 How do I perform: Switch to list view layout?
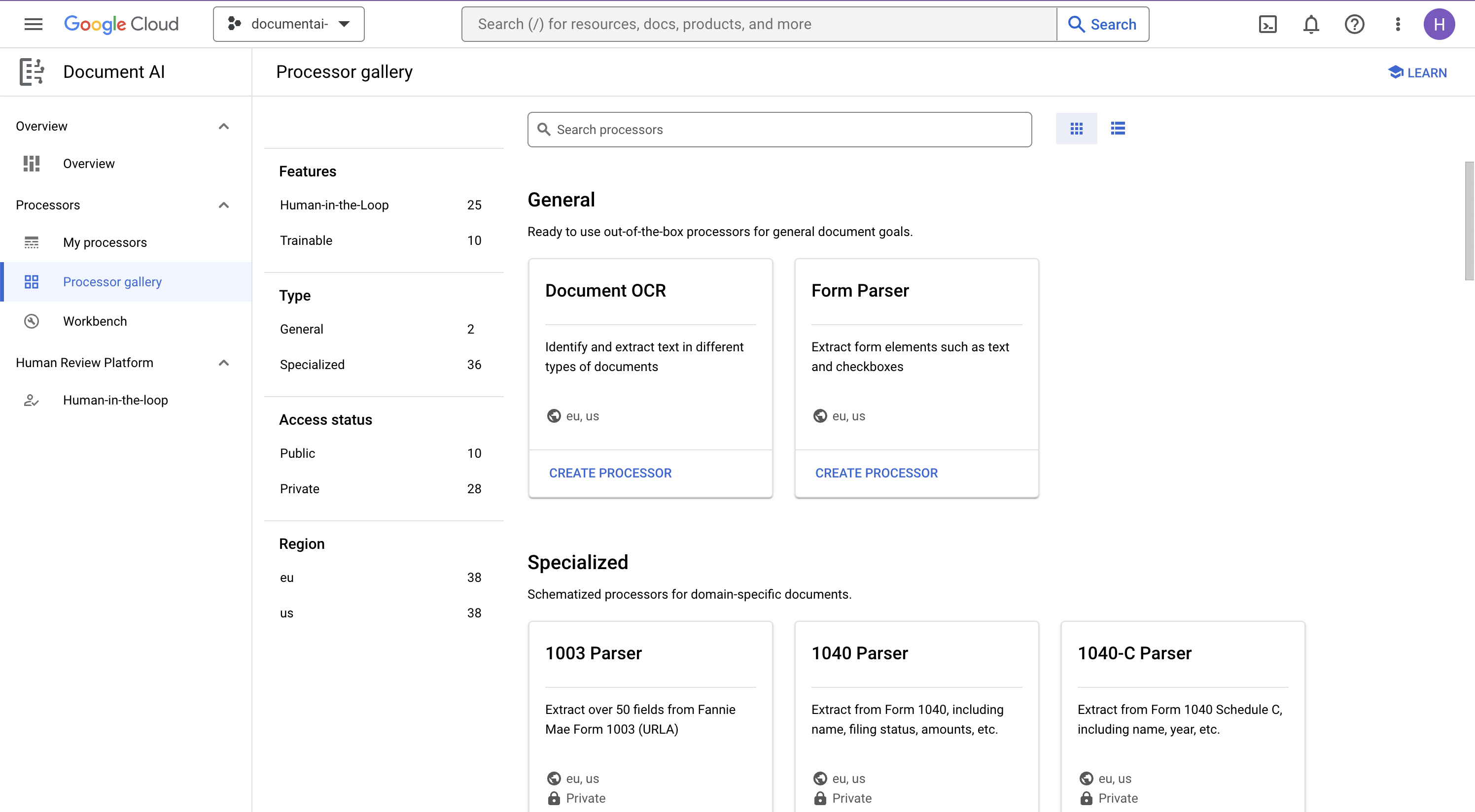coord(1118,128)
